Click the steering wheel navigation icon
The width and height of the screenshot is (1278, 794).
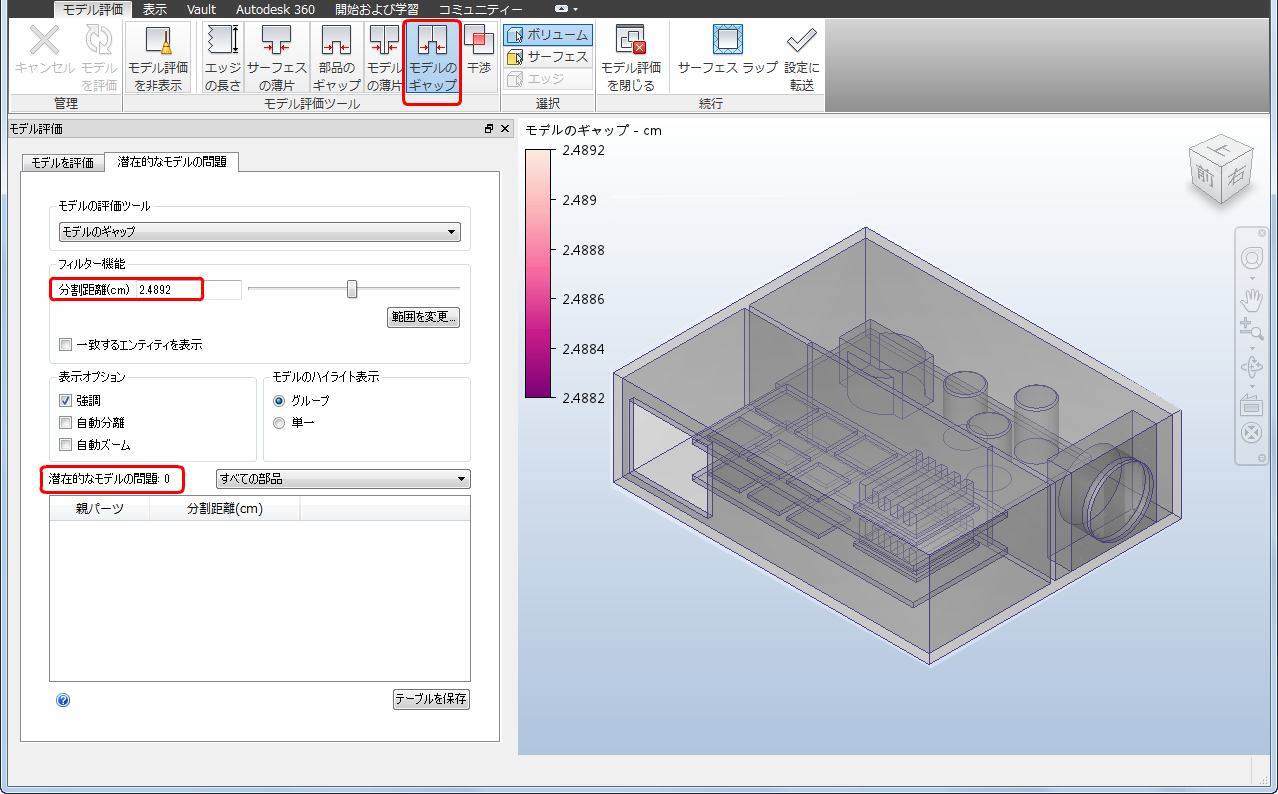1251,259
